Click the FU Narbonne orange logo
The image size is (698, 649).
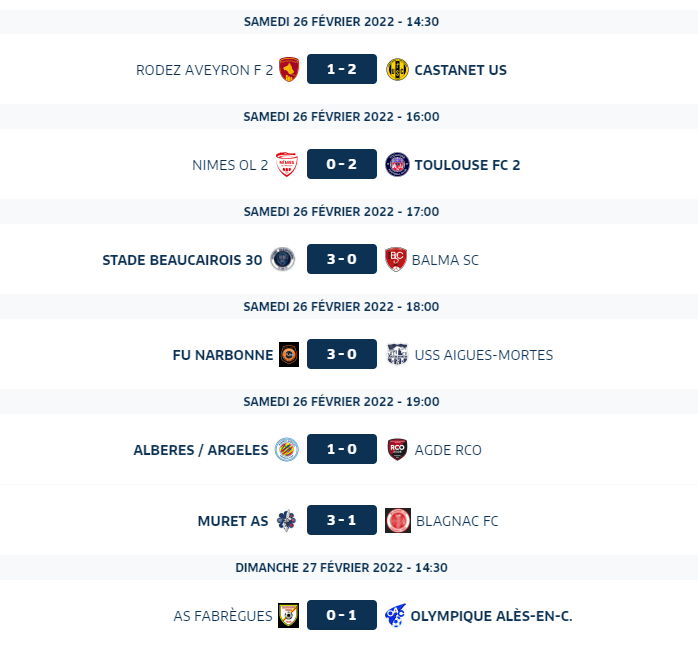289,354
